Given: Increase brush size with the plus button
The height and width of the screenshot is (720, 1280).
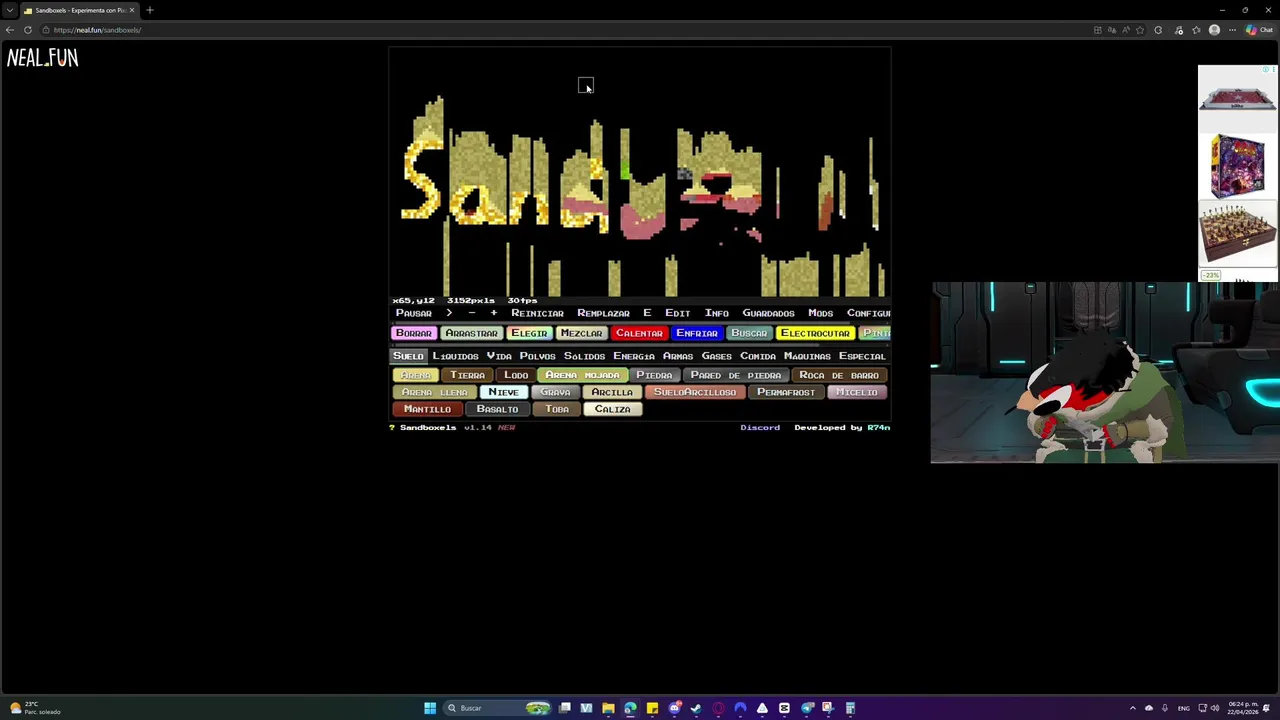Looking at the screenshot, I should click(x=493, y=313).
